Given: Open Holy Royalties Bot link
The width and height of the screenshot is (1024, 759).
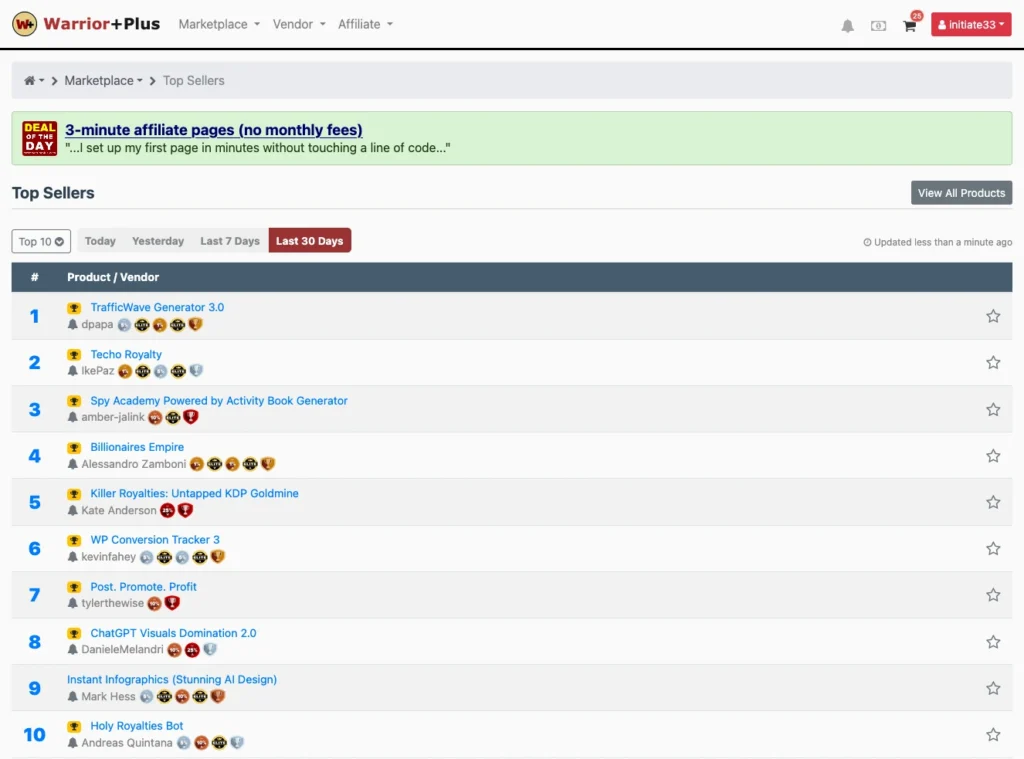Looking at the screenshot, I should [x=136, y=726].
